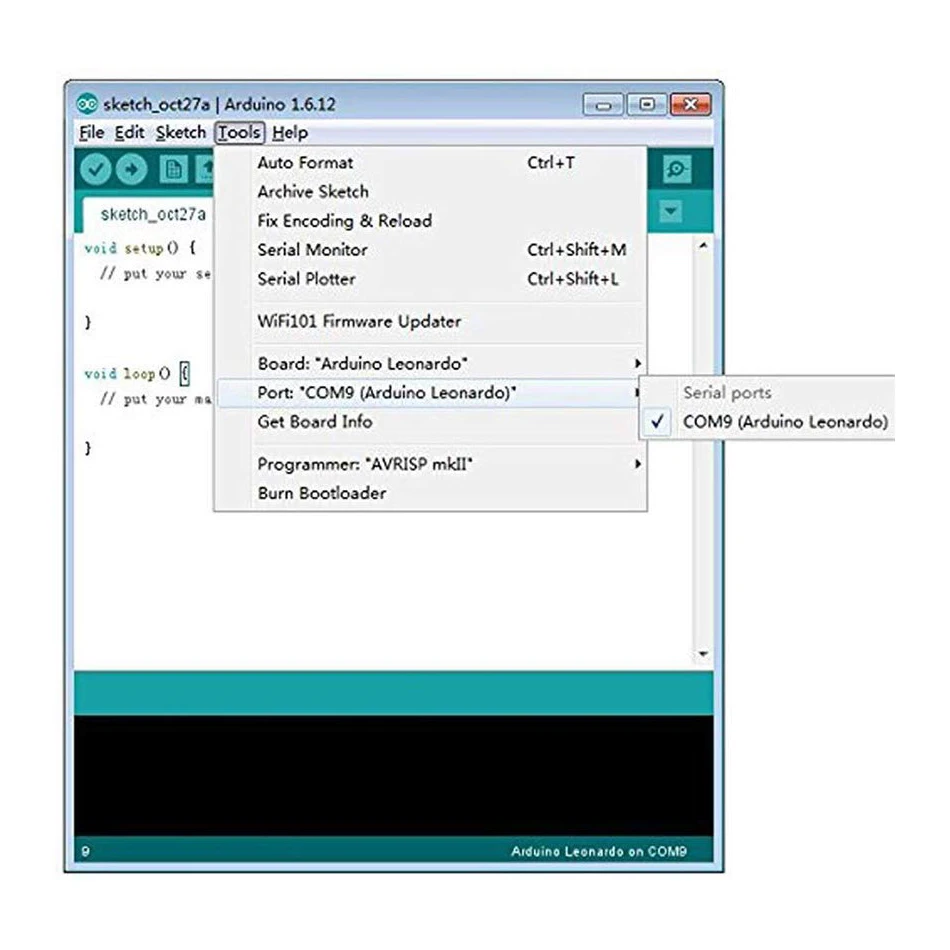Screen dimensions: 950x950
Task: Select Burn Bootloader menu entry
Action: pos(431,493)
